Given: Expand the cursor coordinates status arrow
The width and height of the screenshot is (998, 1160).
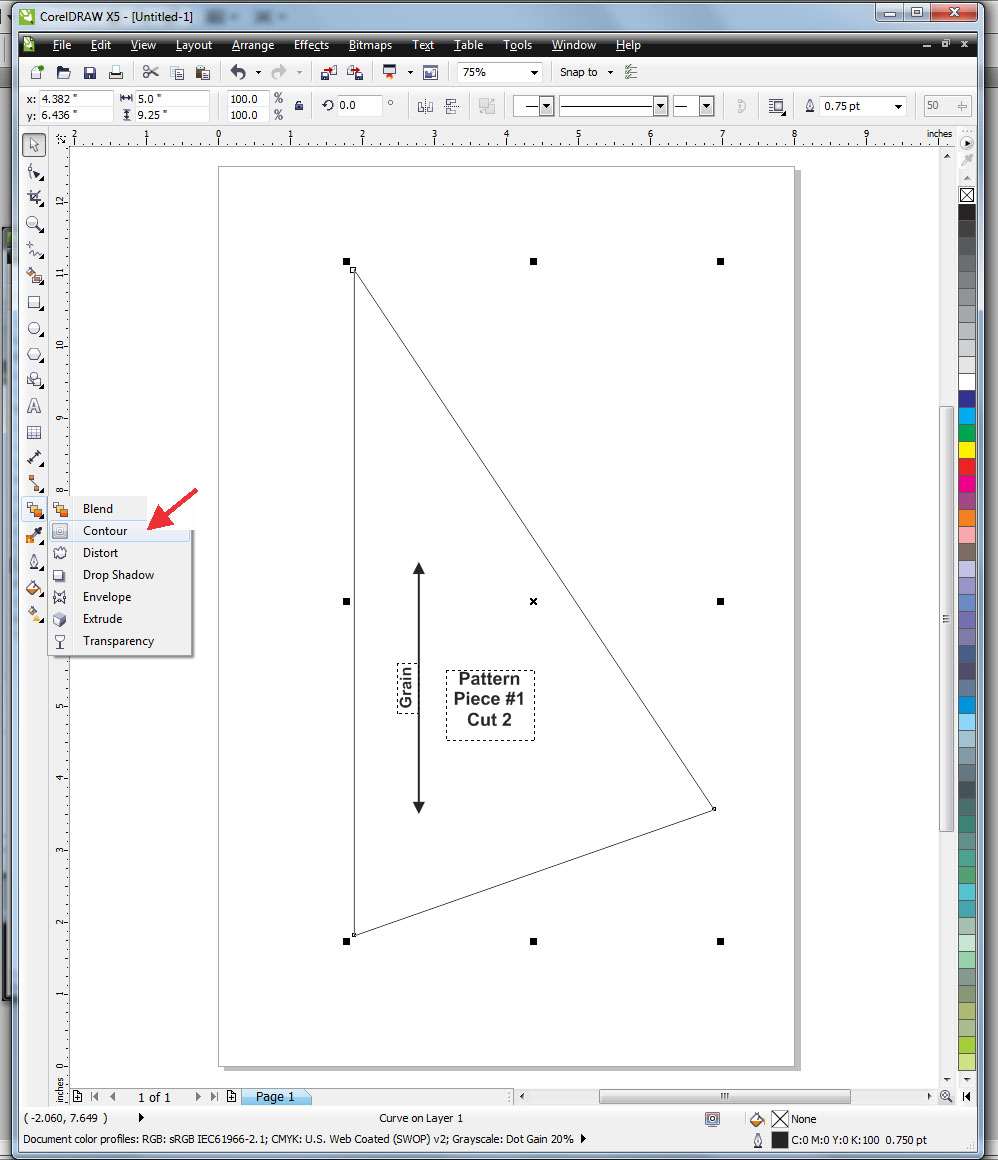Looking at the screenshot, I should 141,1118.
